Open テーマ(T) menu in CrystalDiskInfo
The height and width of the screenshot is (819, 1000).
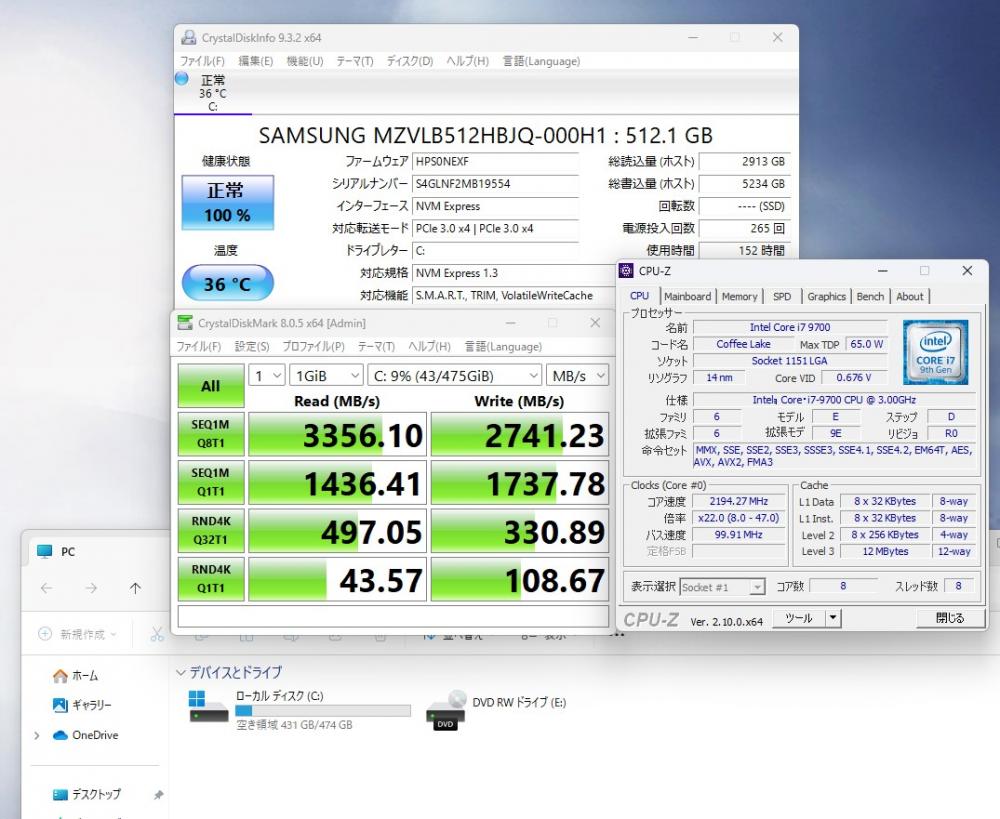[355, 61]
